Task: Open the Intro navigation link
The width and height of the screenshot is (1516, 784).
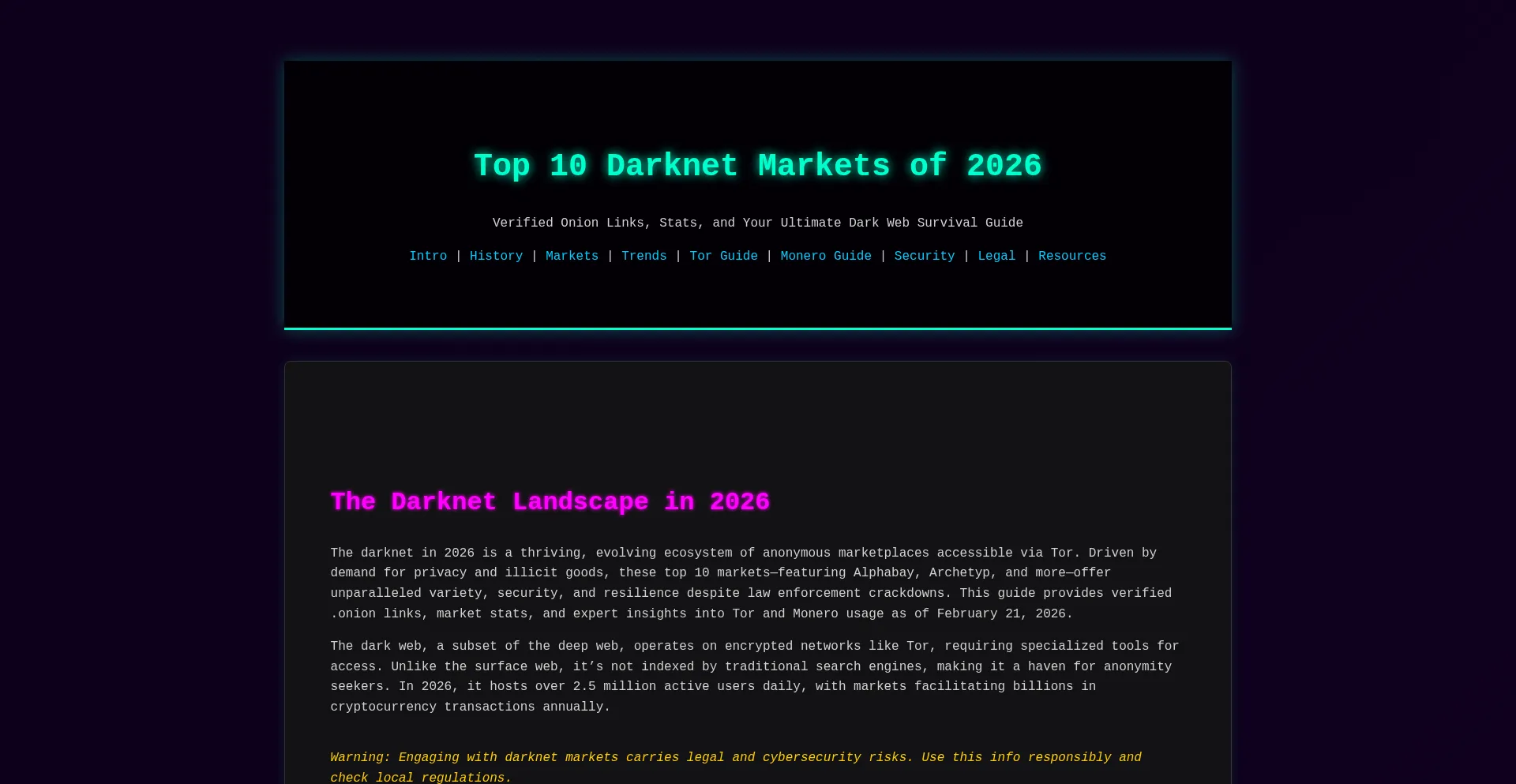Action: pyautogui.click(x=428, y=256)
